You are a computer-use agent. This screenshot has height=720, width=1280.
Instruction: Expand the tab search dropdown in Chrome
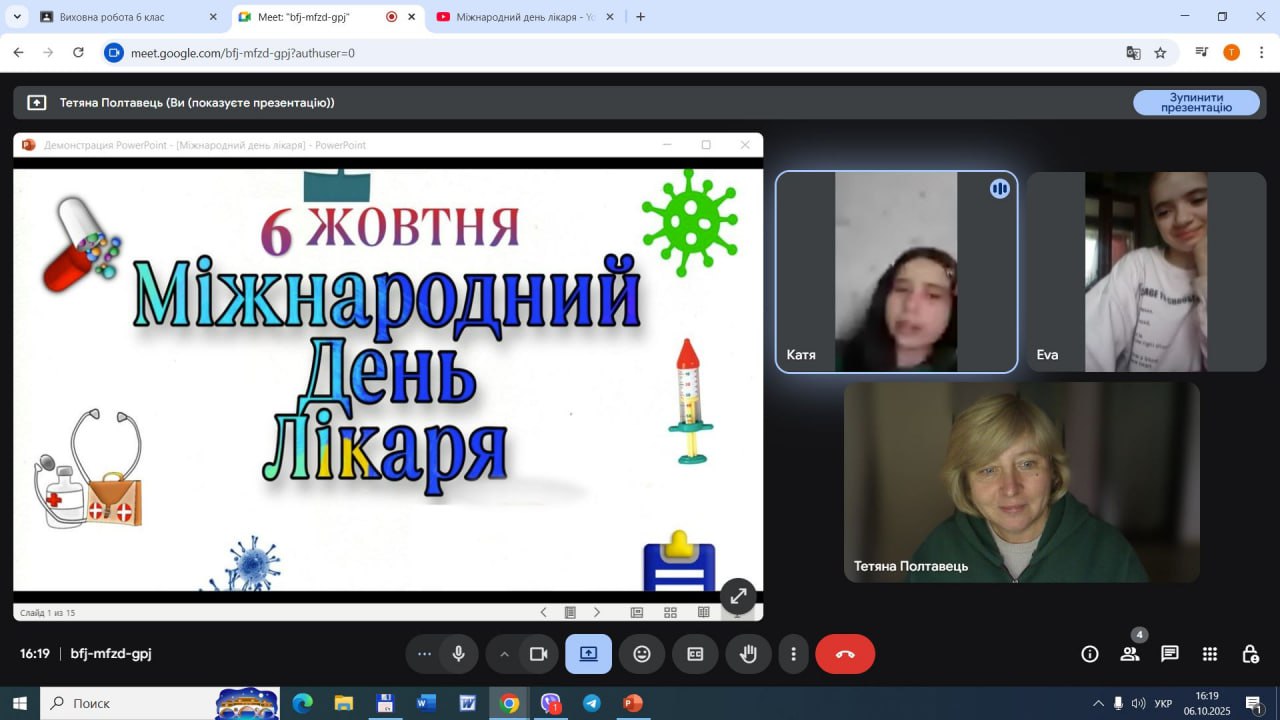[x=17, y=17]
